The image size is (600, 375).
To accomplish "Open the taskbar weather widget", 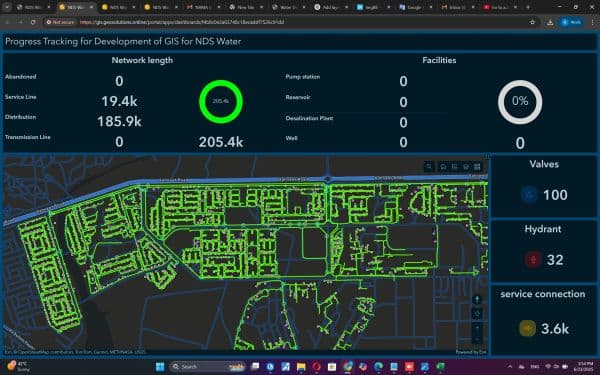I will (x=20, y=367).
